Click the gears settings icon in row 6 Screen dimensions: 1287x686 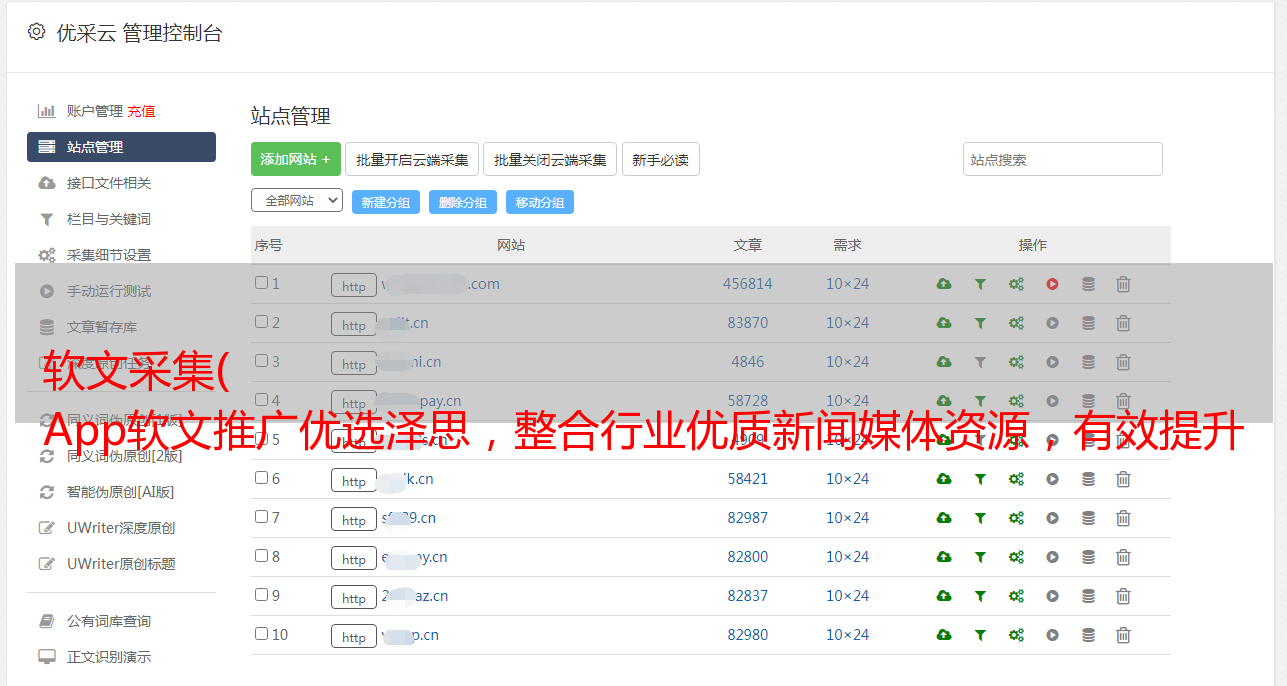pos(1016,479)
